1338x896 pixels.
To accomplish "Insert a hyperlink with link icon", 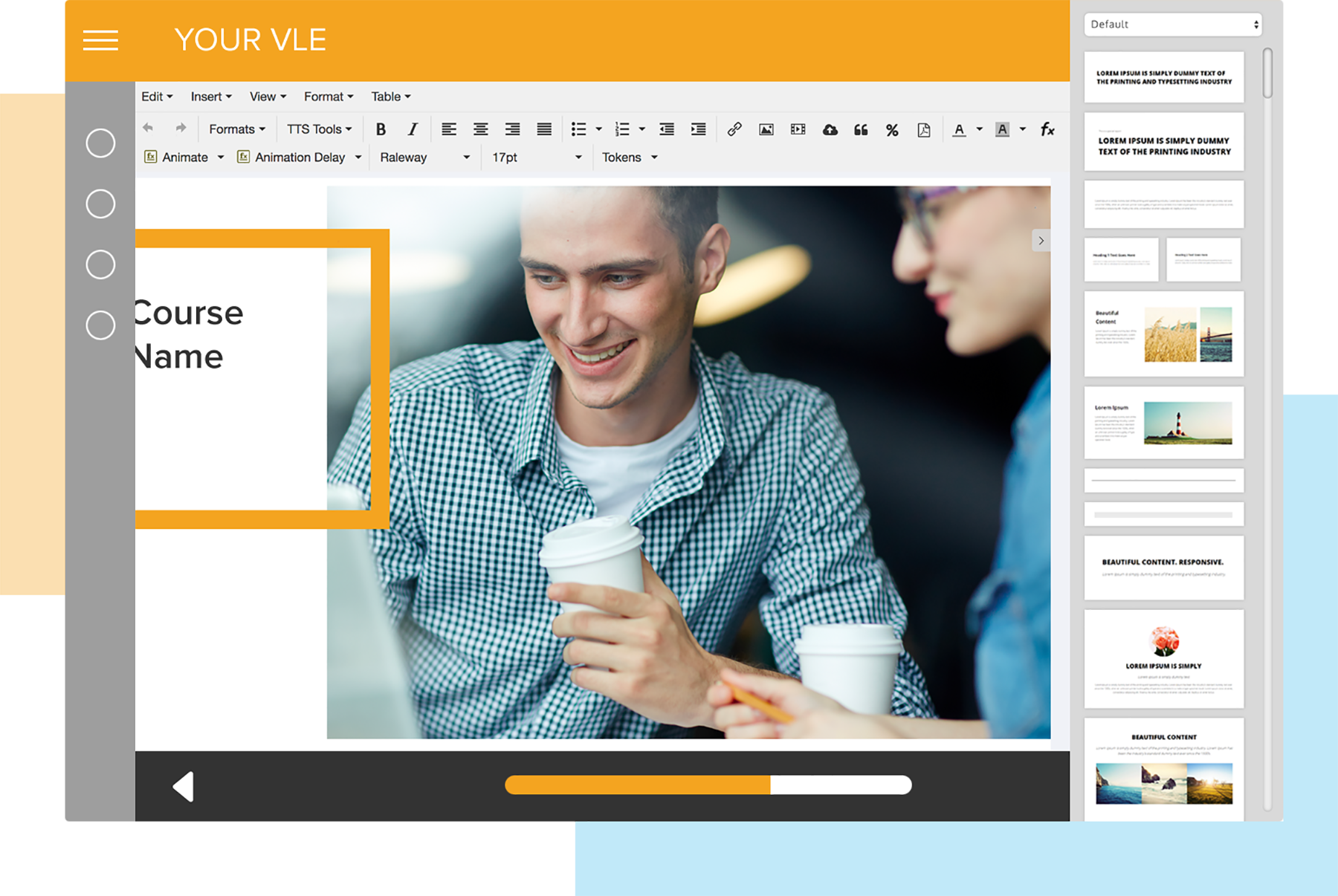I will point(734,129).
